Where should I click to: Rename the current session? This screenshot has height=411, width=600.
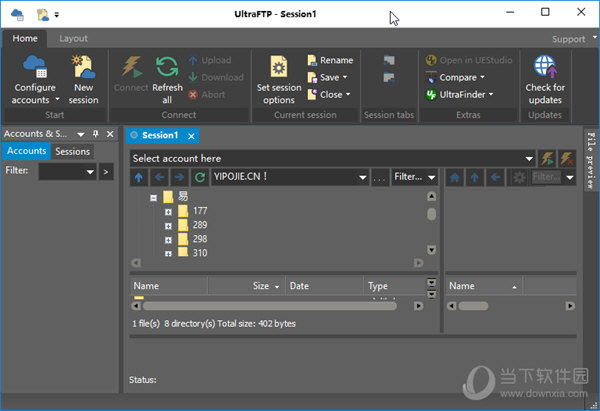coord(330,60)
